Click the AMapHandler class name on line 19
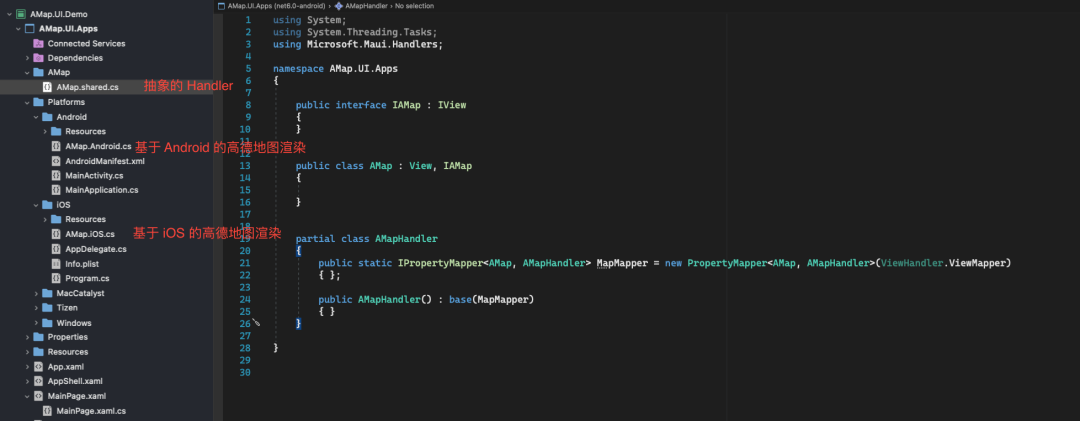The width and height of the screenshot is (1080, 421). point(406,238)
